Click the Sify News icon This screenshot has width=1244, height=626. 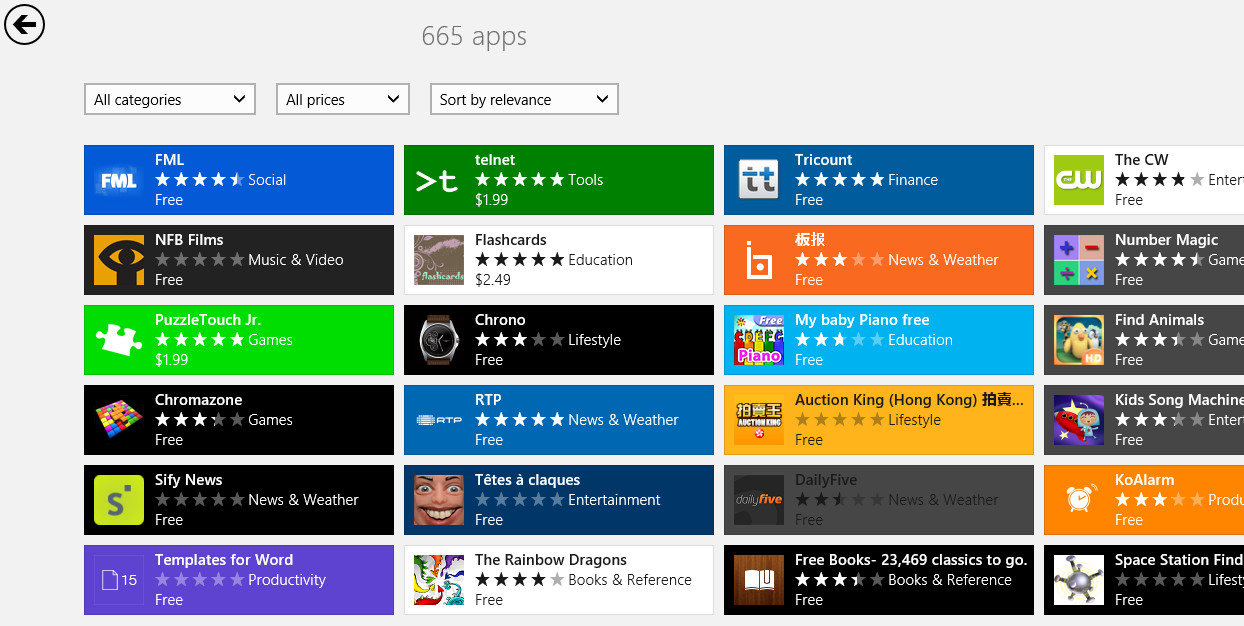tap(119, 500)
